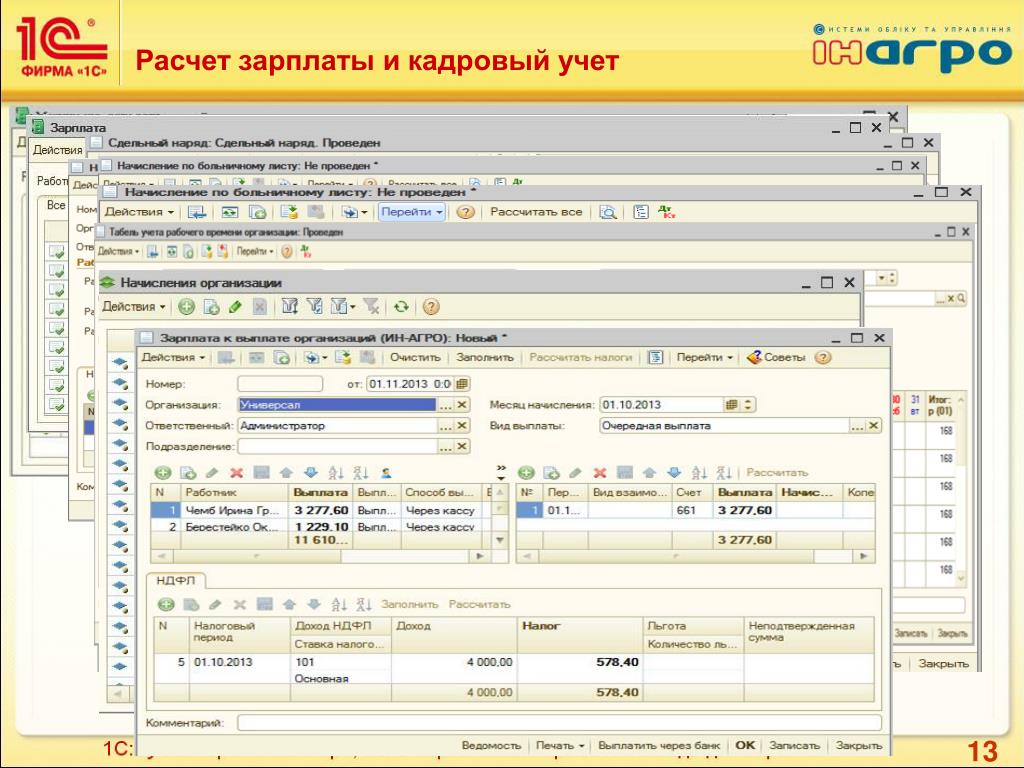Confirm with the OK button
1024x768 pixels.
tap(745, 745)
